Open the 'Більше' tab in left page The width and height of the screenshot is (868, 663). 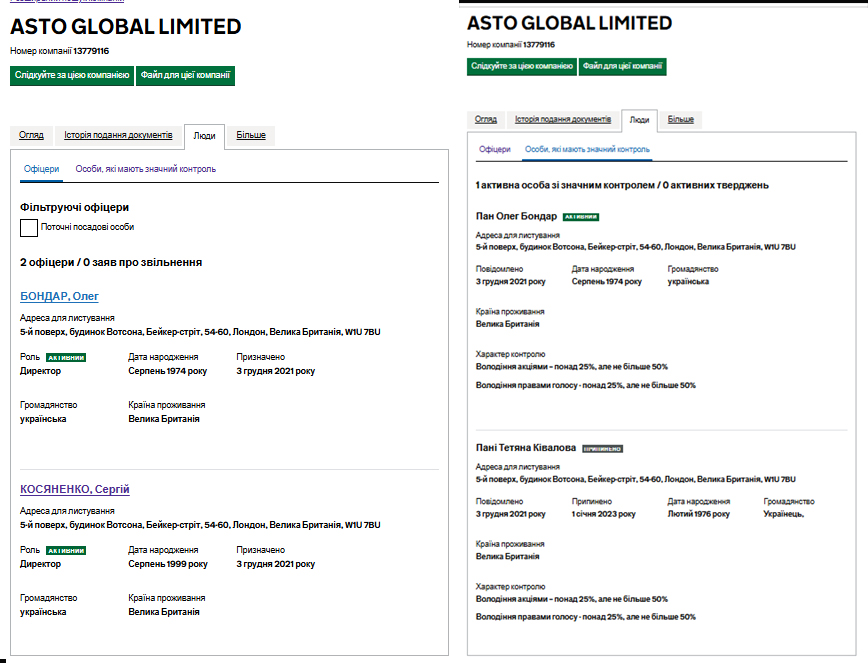[x=250, y=135]
